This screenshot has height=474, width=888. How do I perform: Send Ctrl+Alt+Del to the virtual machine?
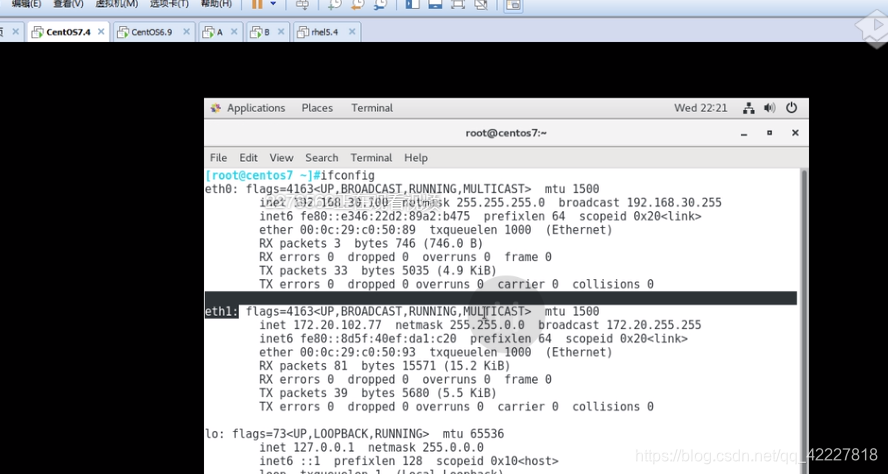[302, 5]
